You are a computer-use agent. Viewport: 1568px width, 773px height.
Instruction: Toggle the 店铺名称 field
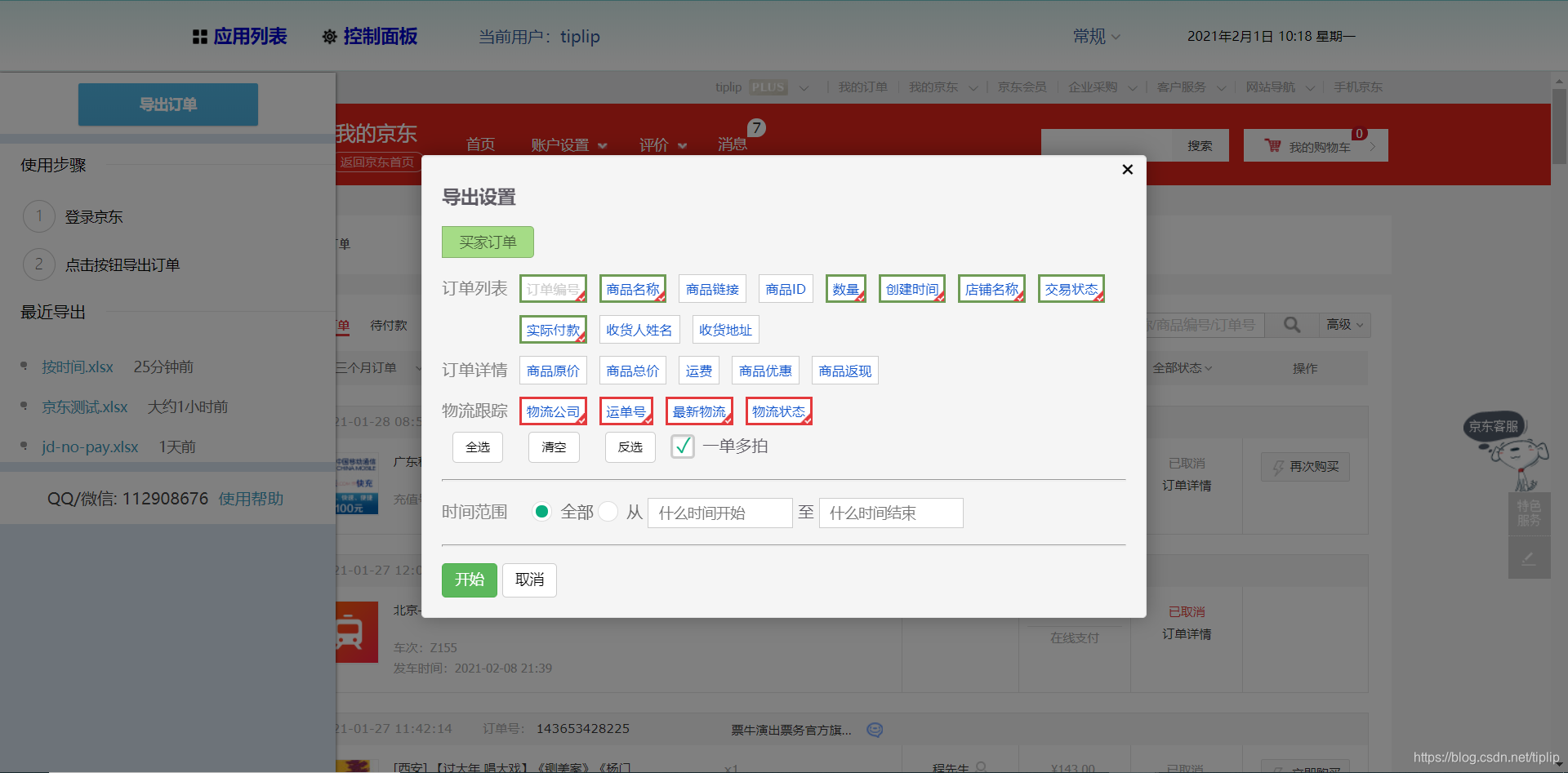pos(991,289)
